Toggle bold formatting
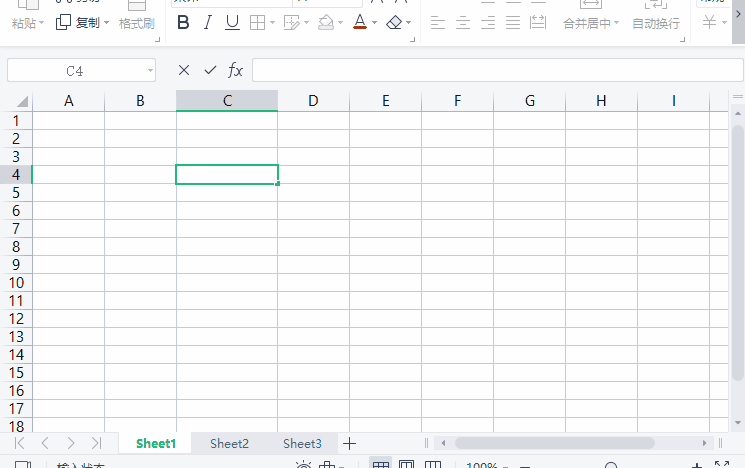 pos(183,22)
